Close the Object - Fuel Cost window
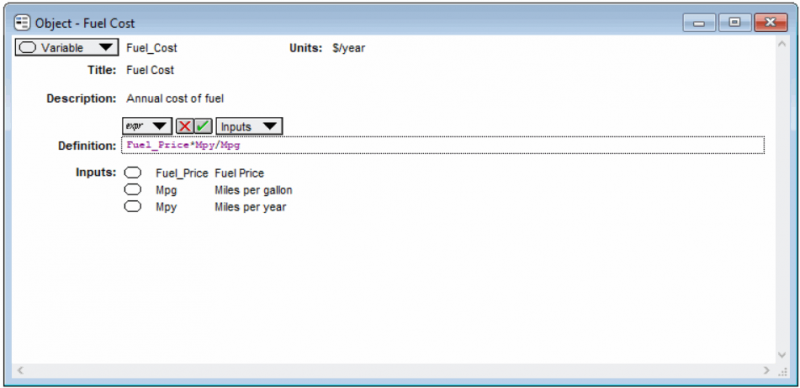This screenshot has width=800, height=388. [x=770, y=22]
